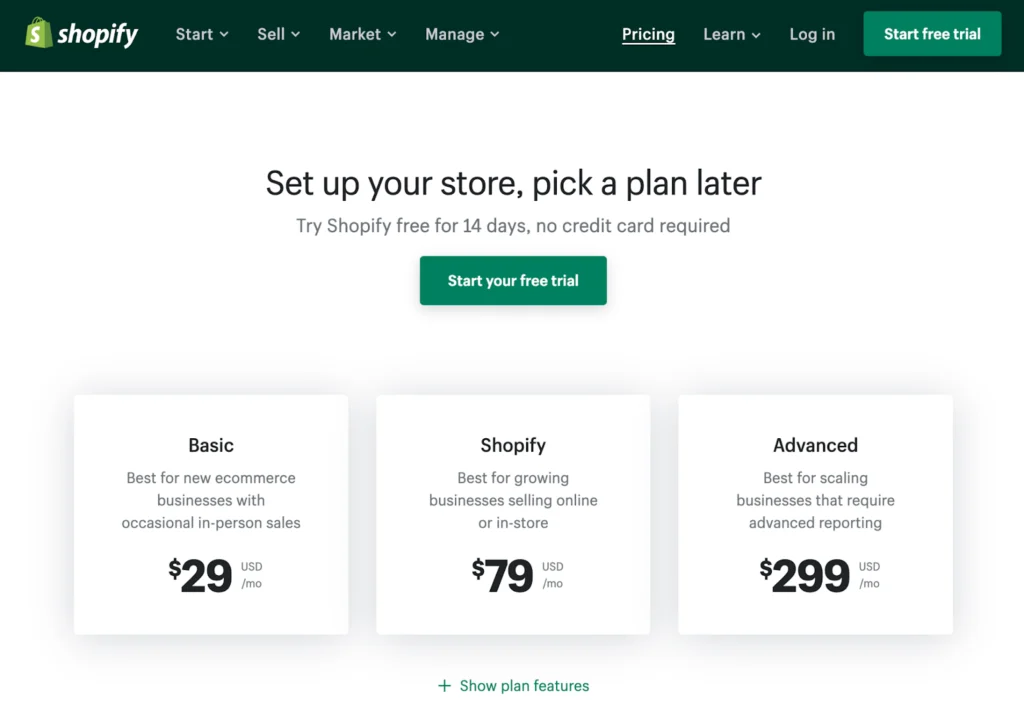Select the Basic plan card
1024x712 pixels.
click(211, 514)
